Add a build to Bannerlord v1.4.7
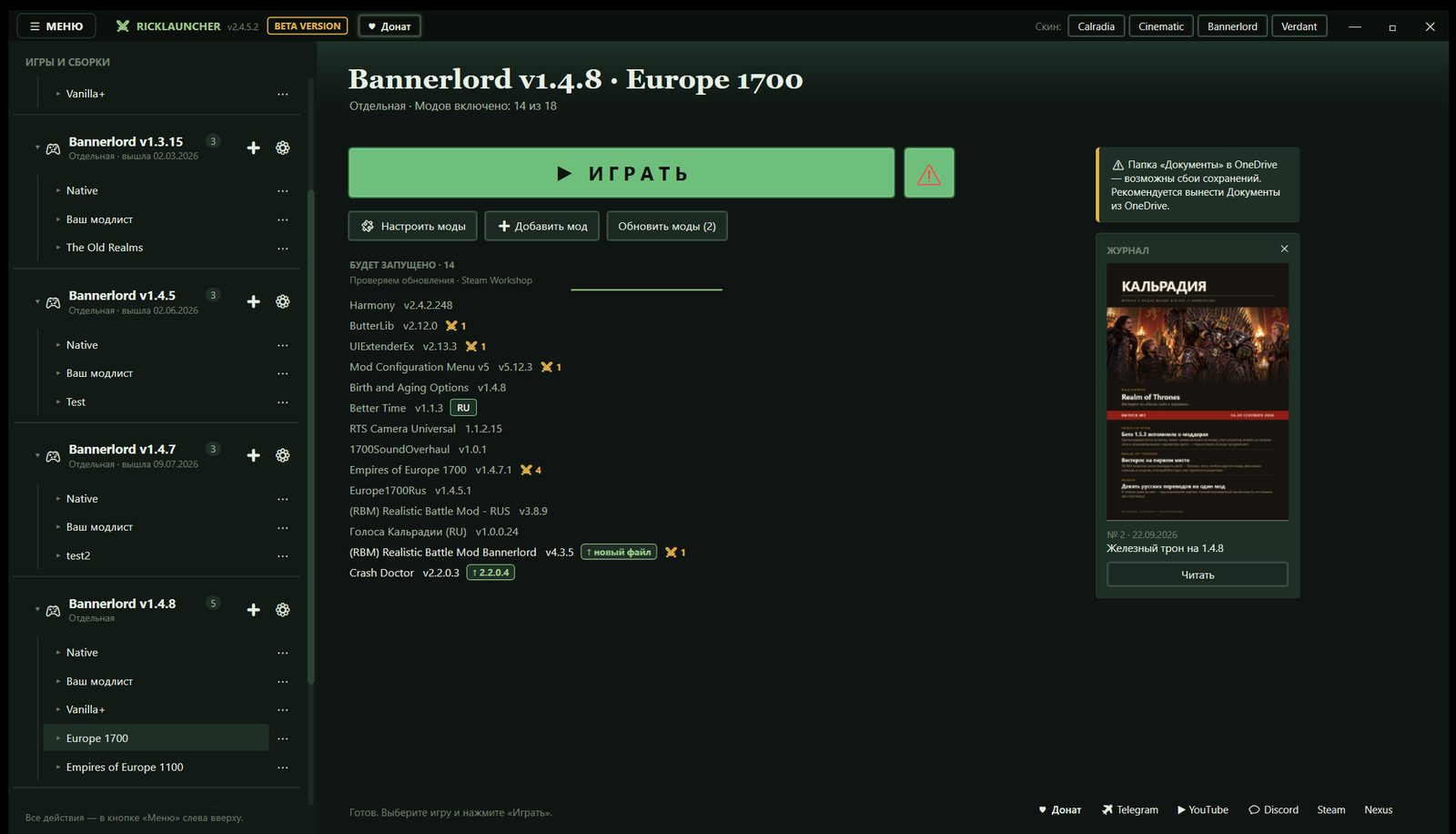1456x834 pixels. [x=253, y=455]
